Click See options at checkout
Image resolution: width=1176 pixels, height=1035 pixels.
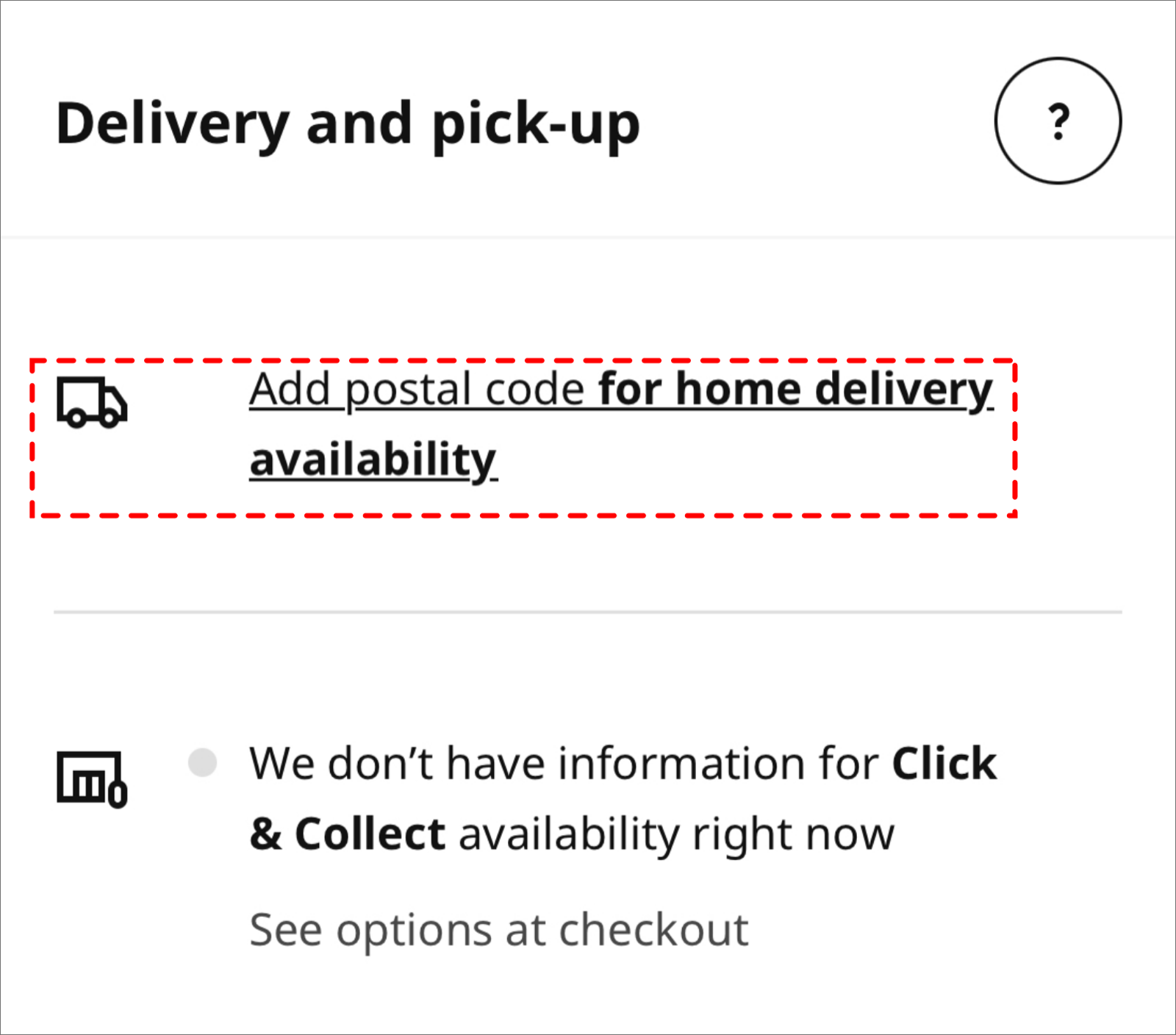click(x=499, y=930)
